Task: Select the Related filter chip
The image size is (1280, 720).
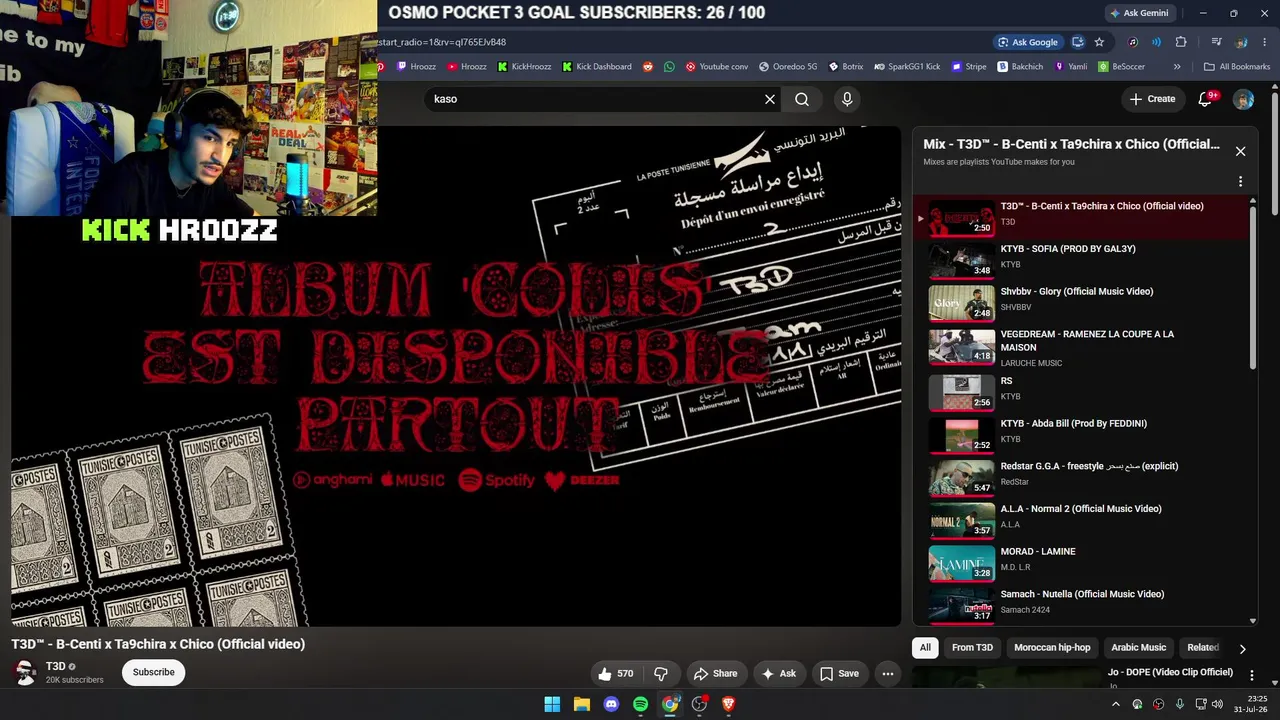Action: [x=1203, y=648]
